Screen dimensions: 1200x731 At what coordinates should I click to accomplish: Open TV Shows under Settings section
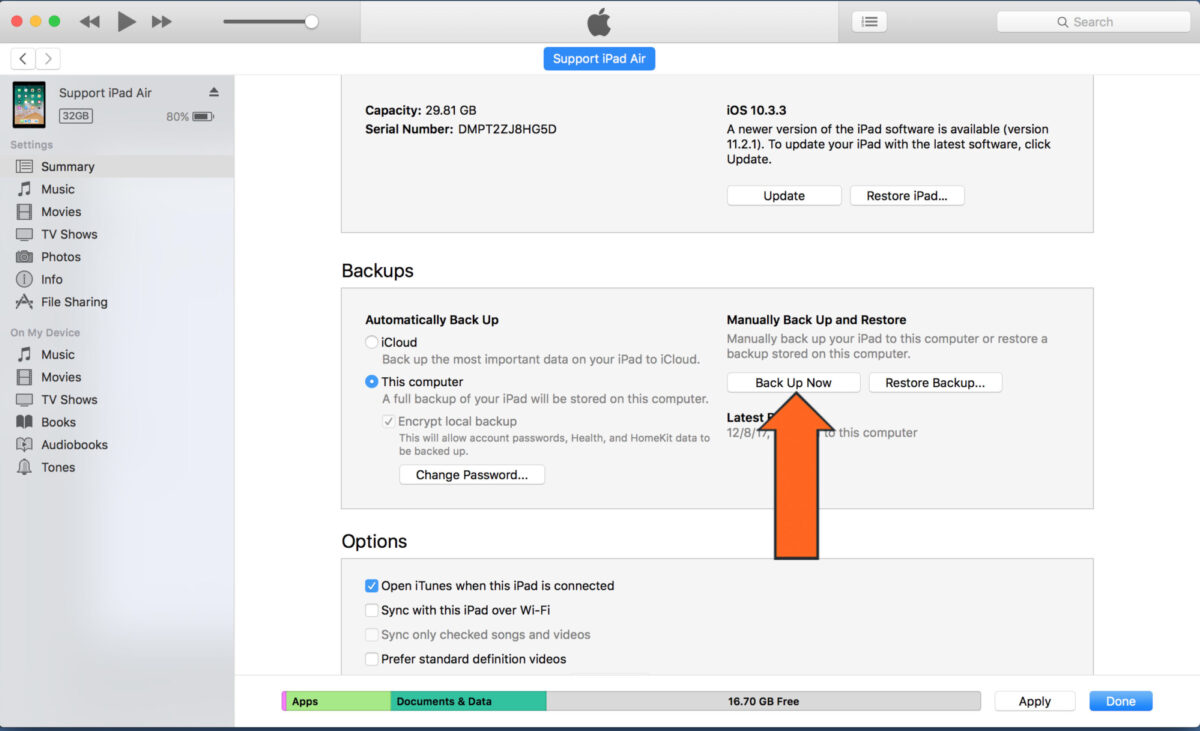tap(117, 234)
